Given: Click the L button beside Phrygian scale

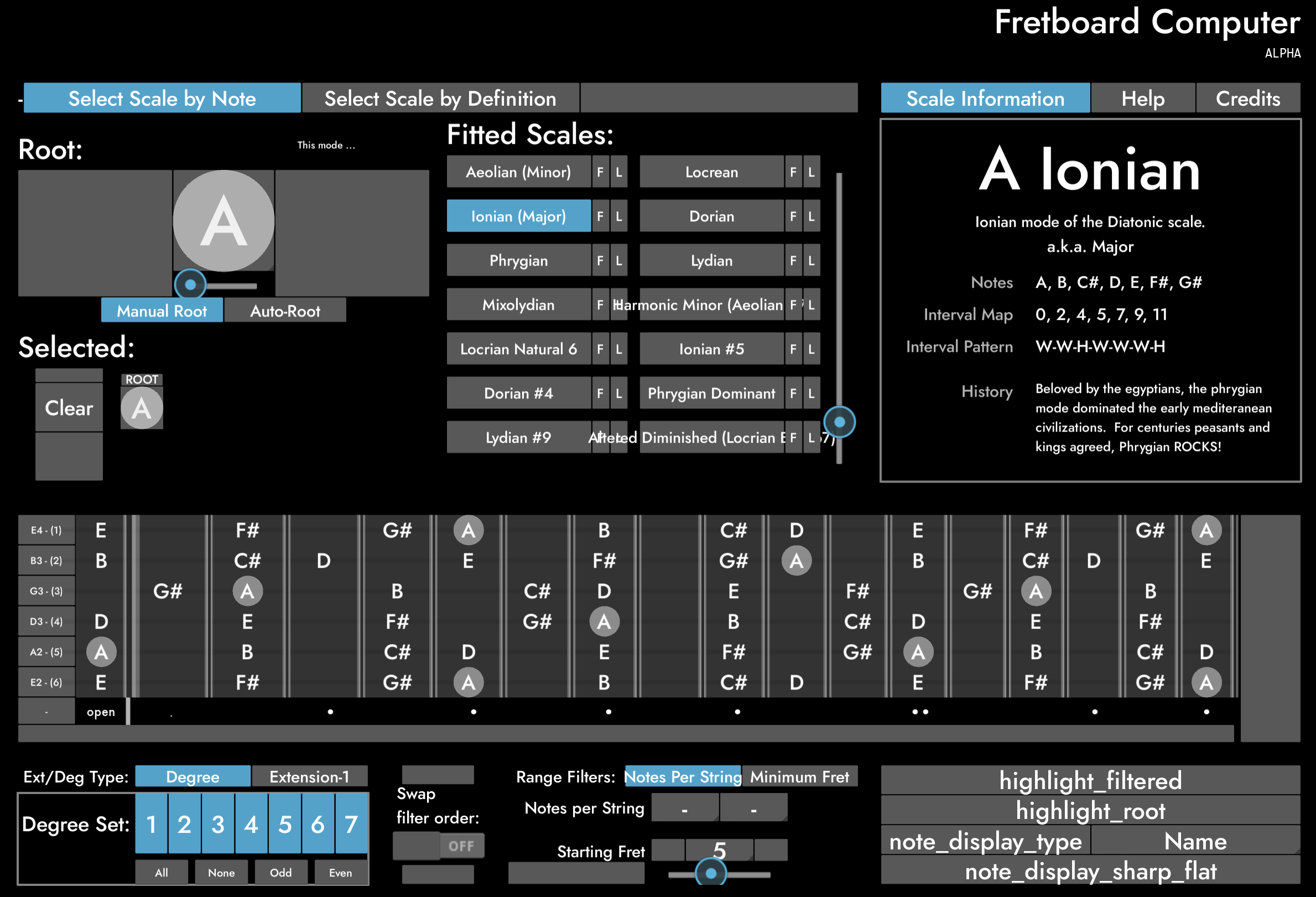Looking at the screenshot, I should point(618,261).
